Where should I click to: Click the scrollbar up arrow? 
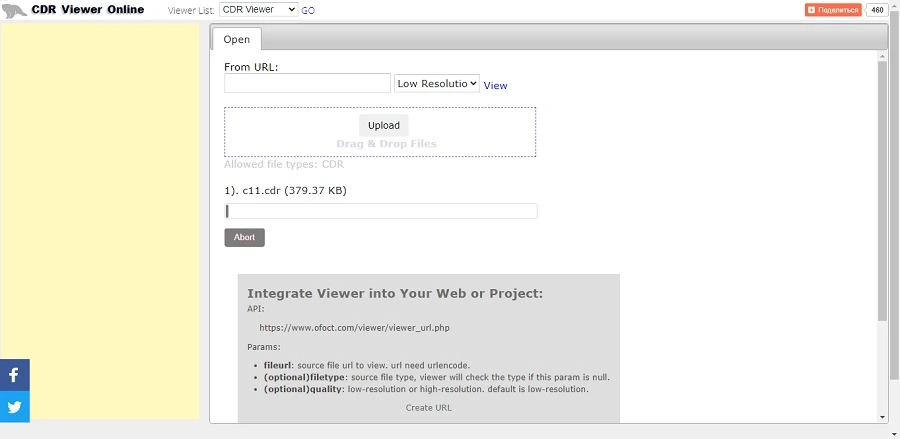[x=882, y=55]
